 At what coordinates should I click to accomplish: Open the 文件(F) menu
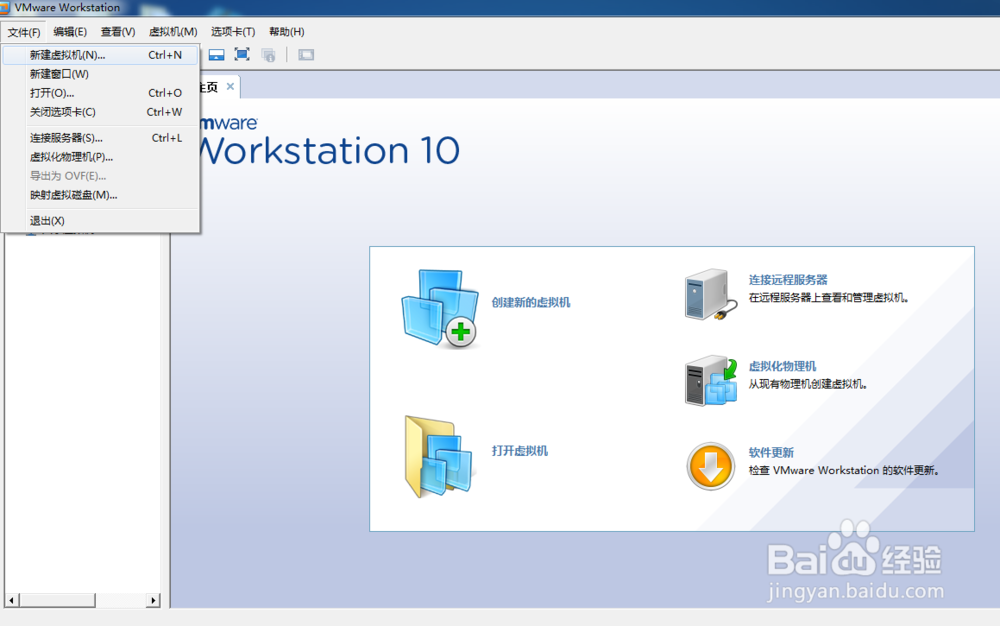coord(24,32)
